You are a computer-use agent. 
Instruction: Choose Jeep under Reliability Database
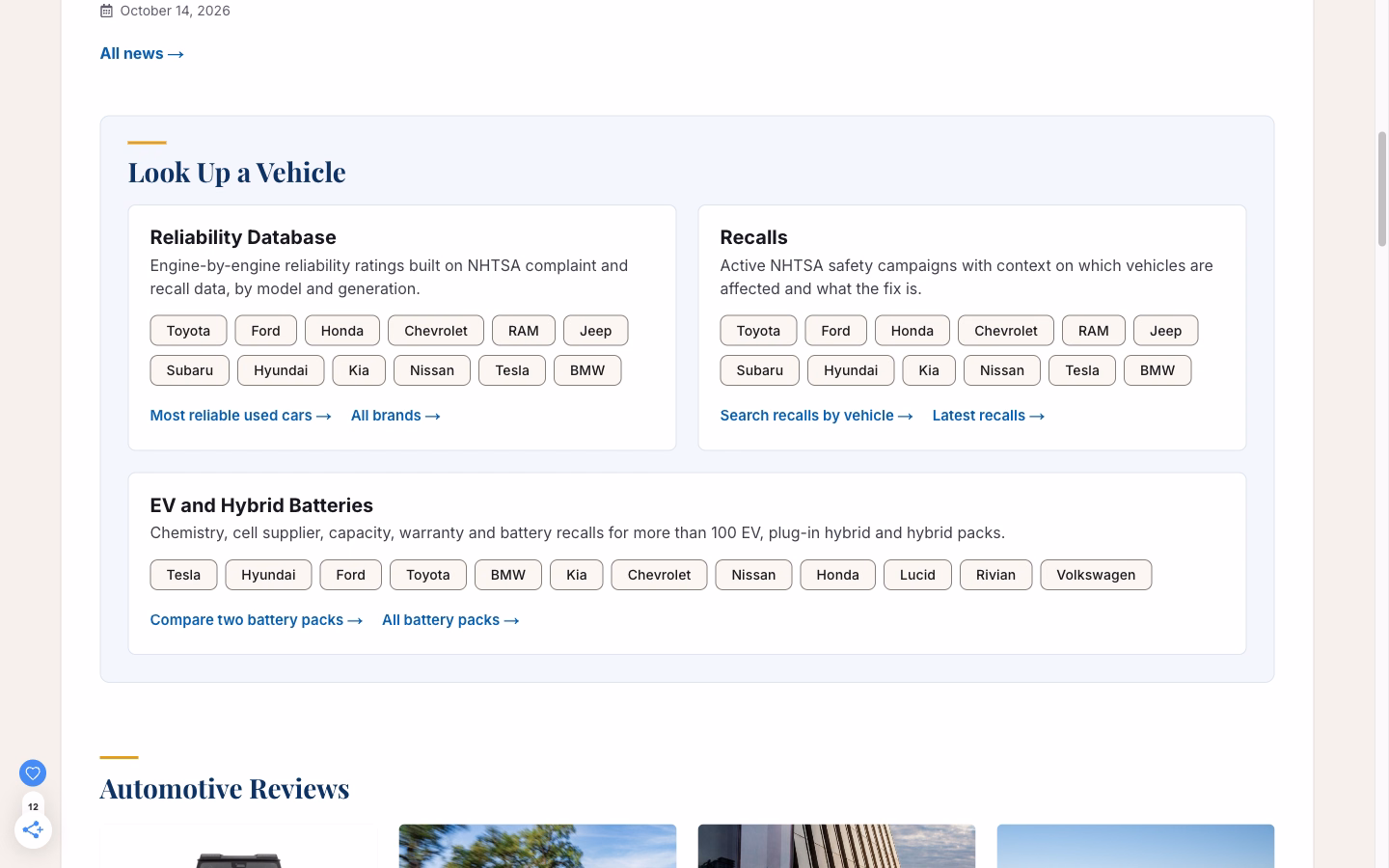click(x=595, y=331)
